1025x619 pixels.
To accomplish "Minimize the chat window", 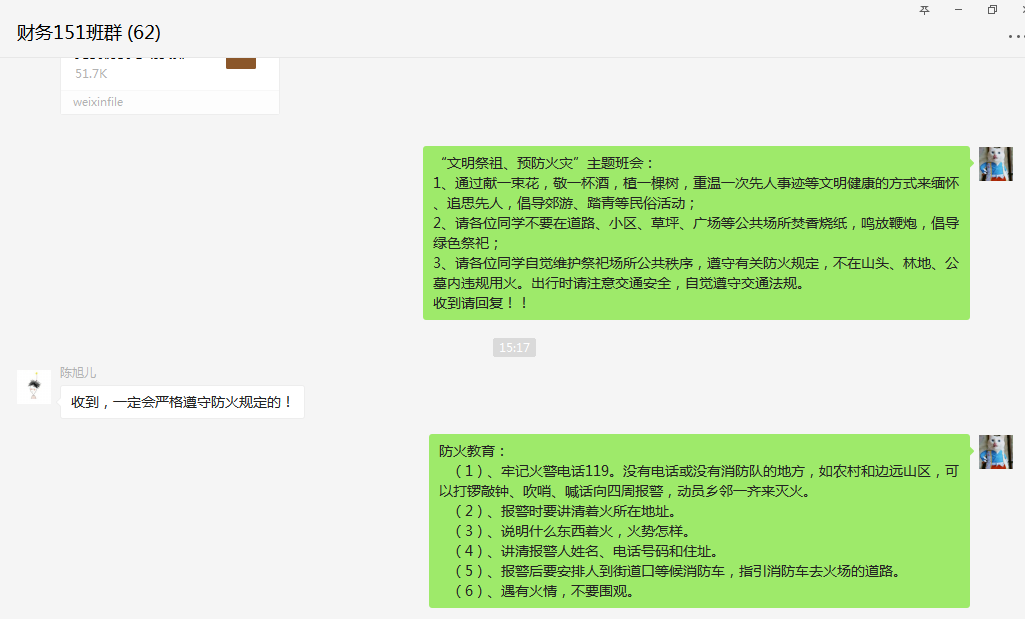I will pyautogui.click(x=958, y=9).
